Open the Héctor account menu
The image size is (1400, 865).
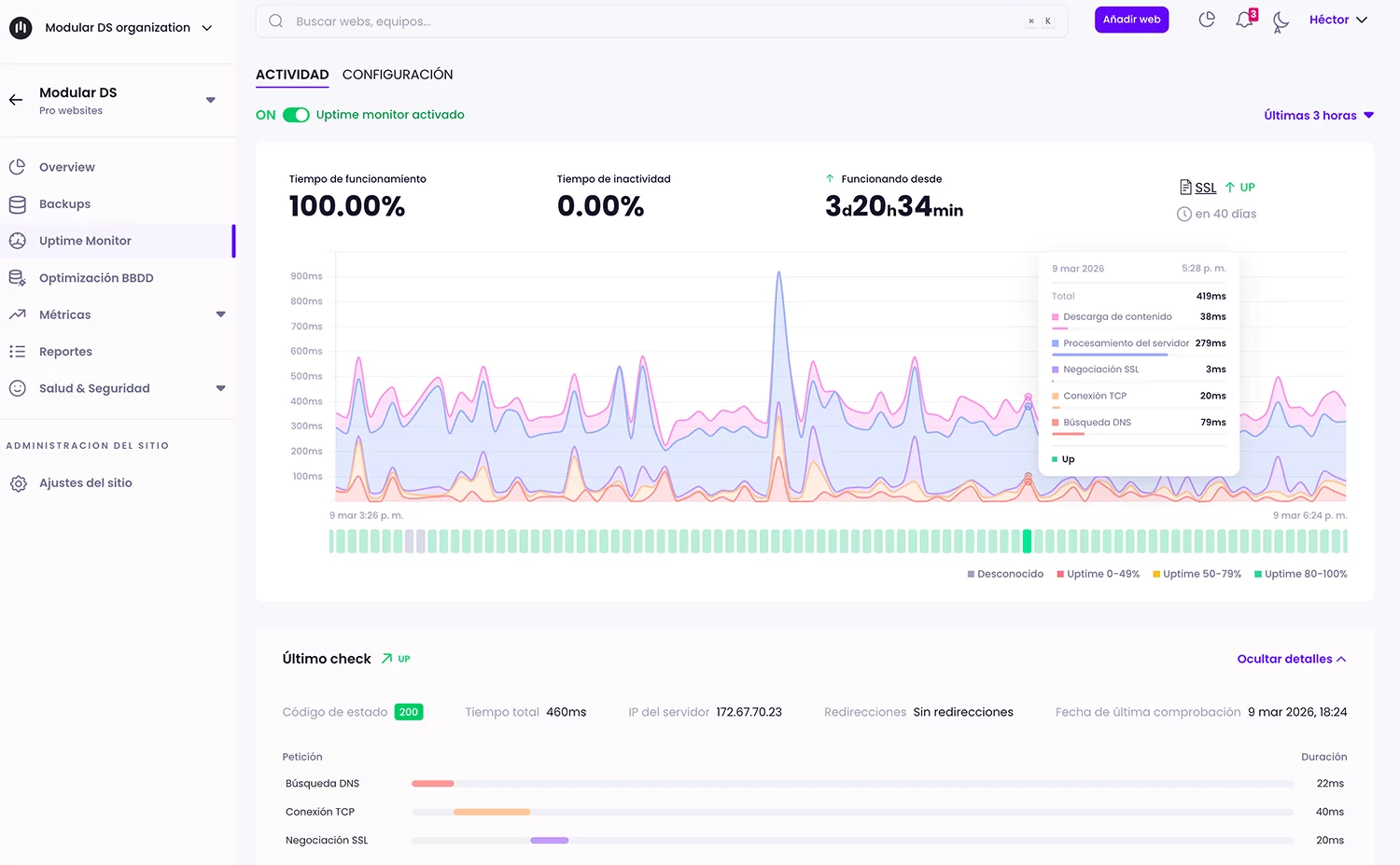(x=1337, y=19)
